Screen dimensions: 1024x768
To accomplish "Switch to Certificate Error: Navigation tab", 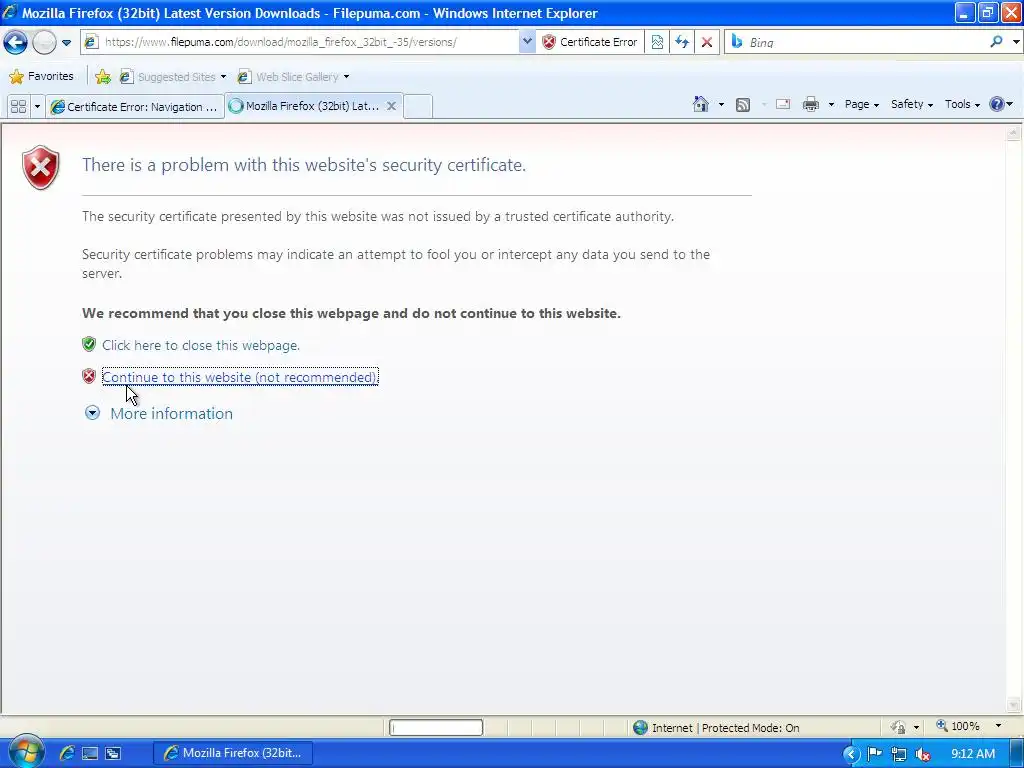I will pyautogui.click(x=135, y=106).
